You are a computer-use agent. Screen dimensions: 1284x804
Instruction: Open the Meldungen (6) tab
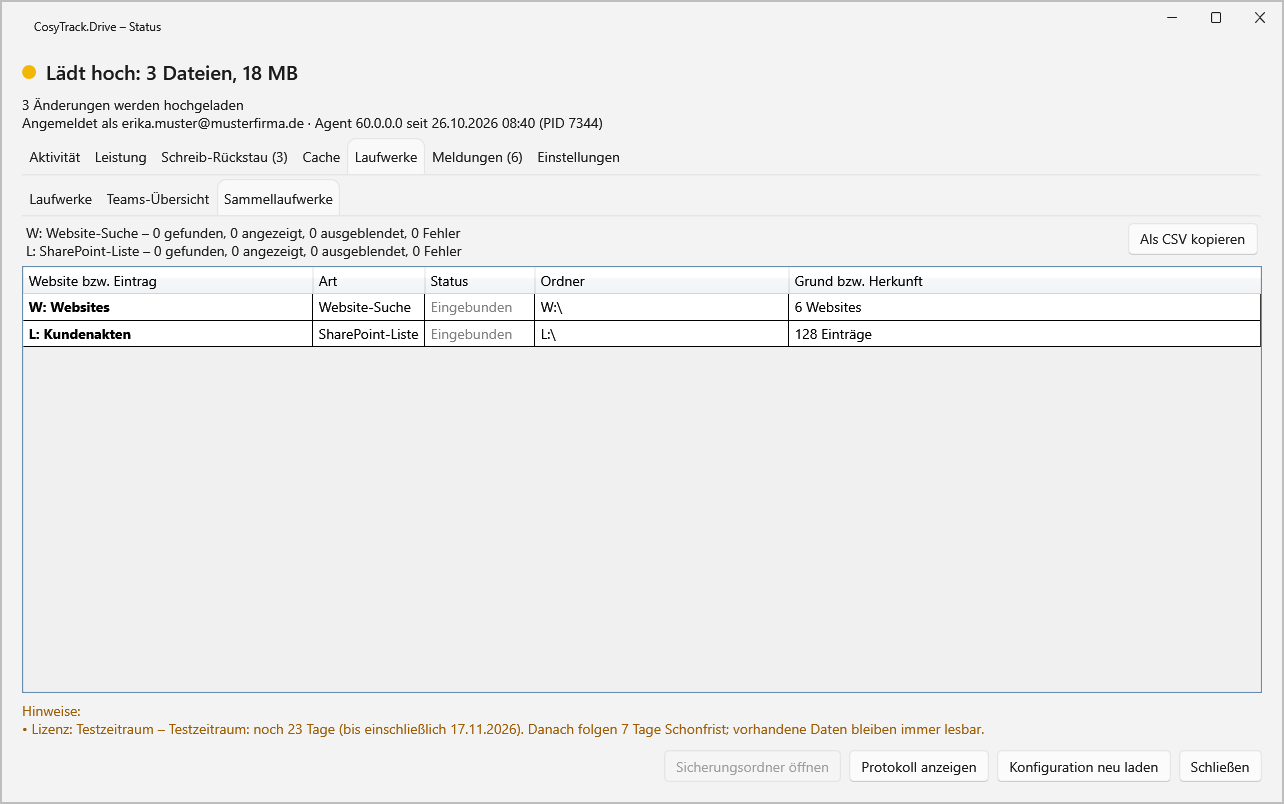477,157
